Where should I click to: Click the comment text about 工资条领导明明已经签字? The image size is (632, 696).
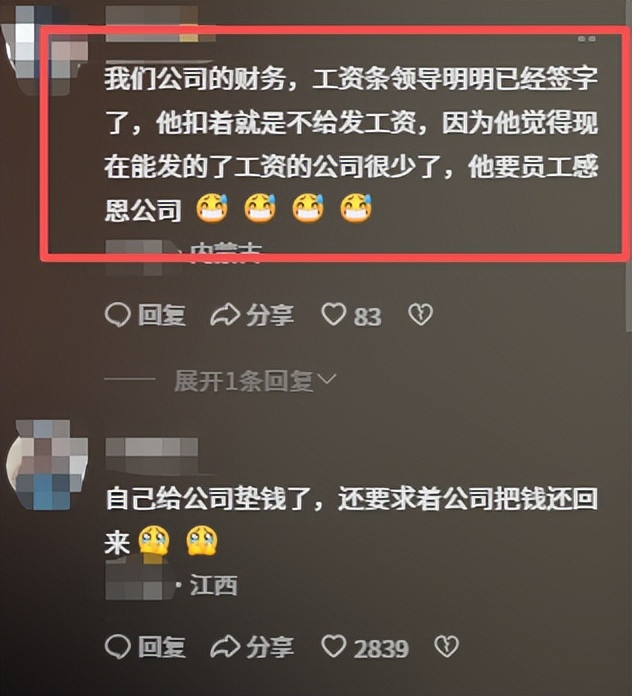pyautogui.click(x=351, y=144)
